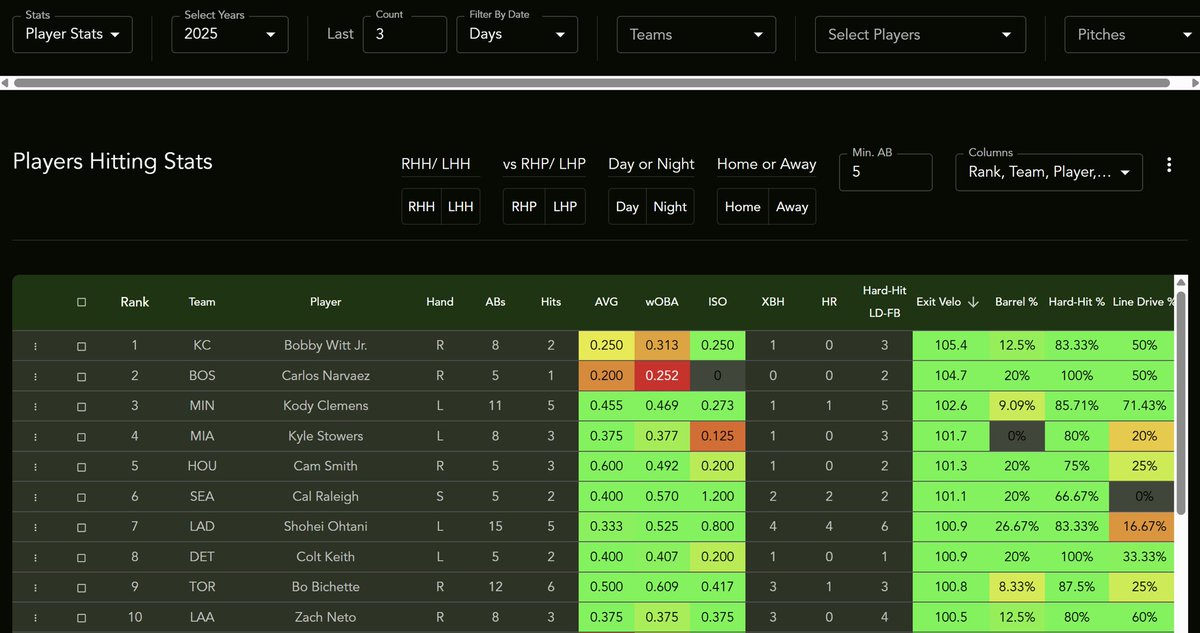Open the Columns selector dropdown

click(x=1049, y=172)
